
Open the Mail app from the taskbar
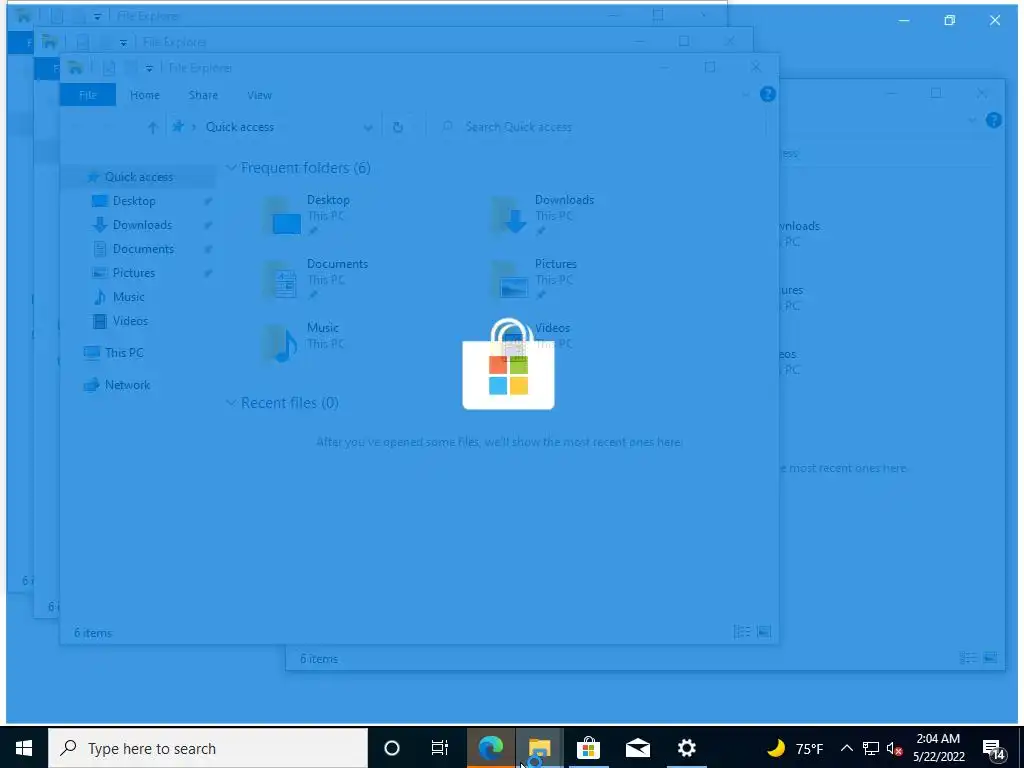[x=637, y=748]
